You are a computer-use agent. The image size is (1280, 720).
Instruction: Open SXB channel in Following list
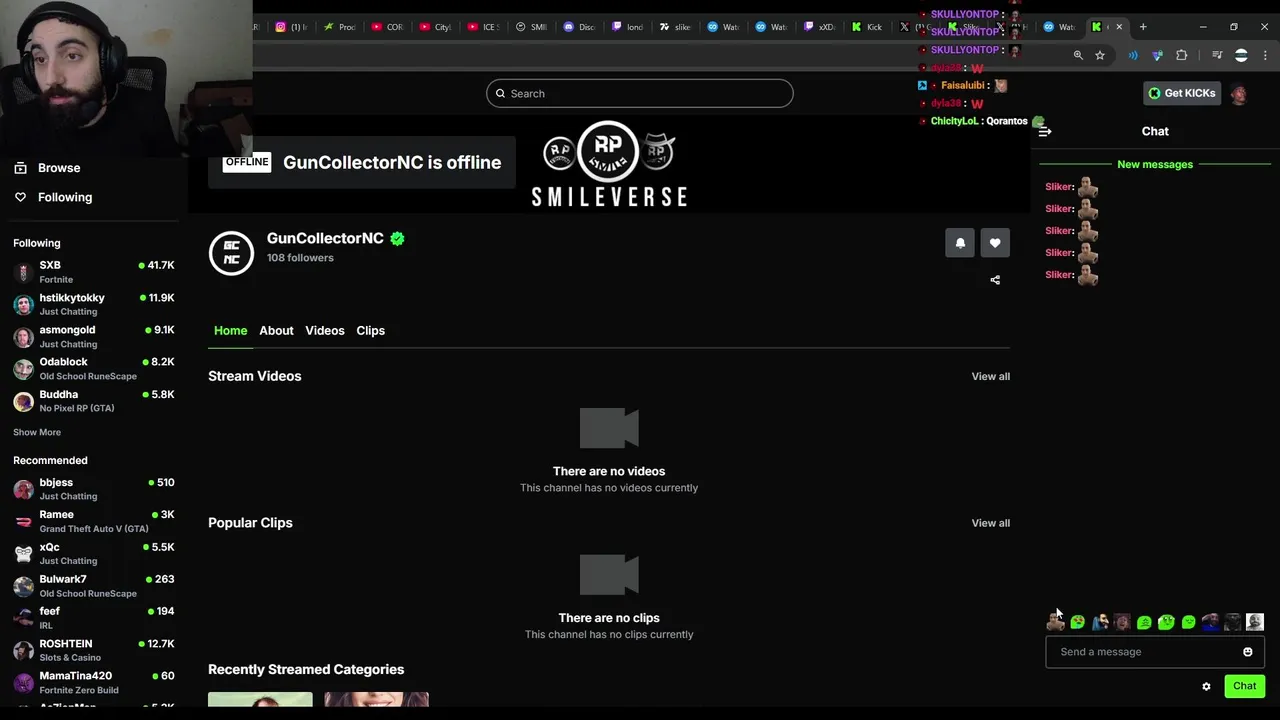(94, 272)
